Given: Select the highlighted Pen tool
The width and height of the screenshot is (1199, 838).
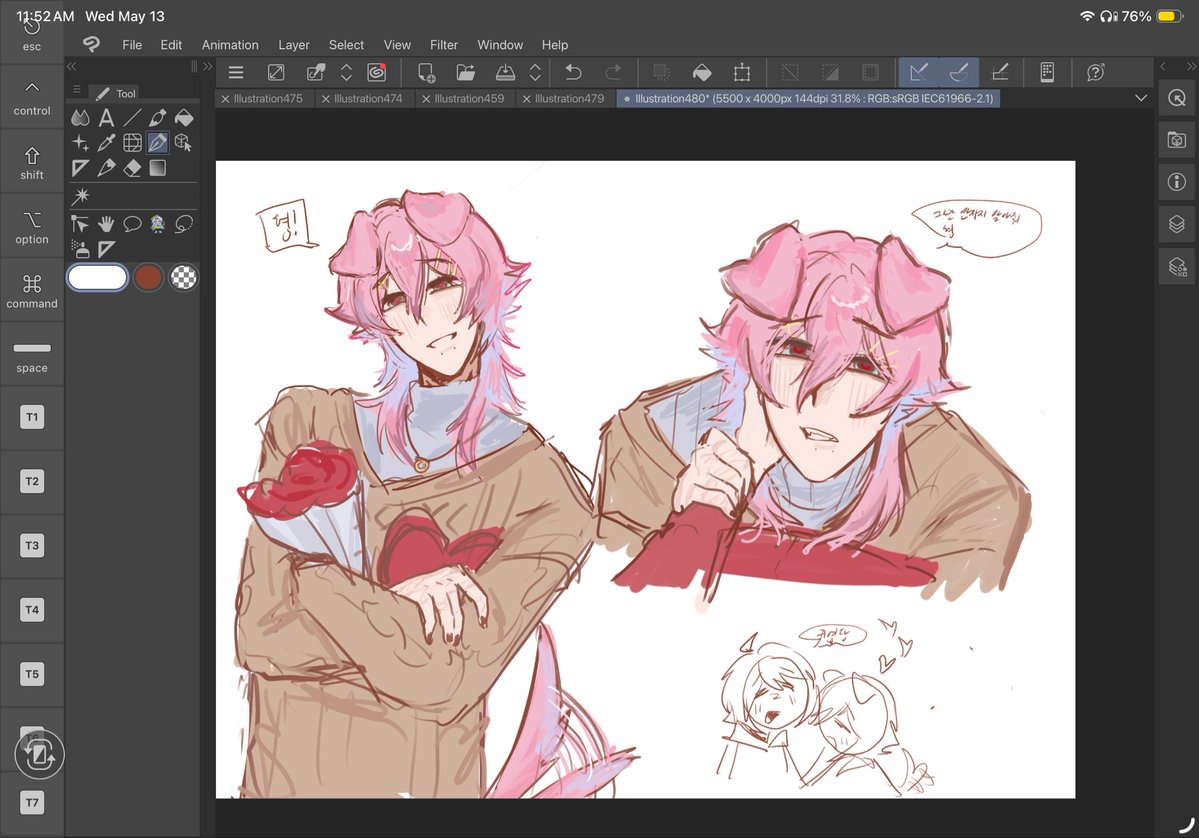Looking at the screenshot, I should (158, 143).
